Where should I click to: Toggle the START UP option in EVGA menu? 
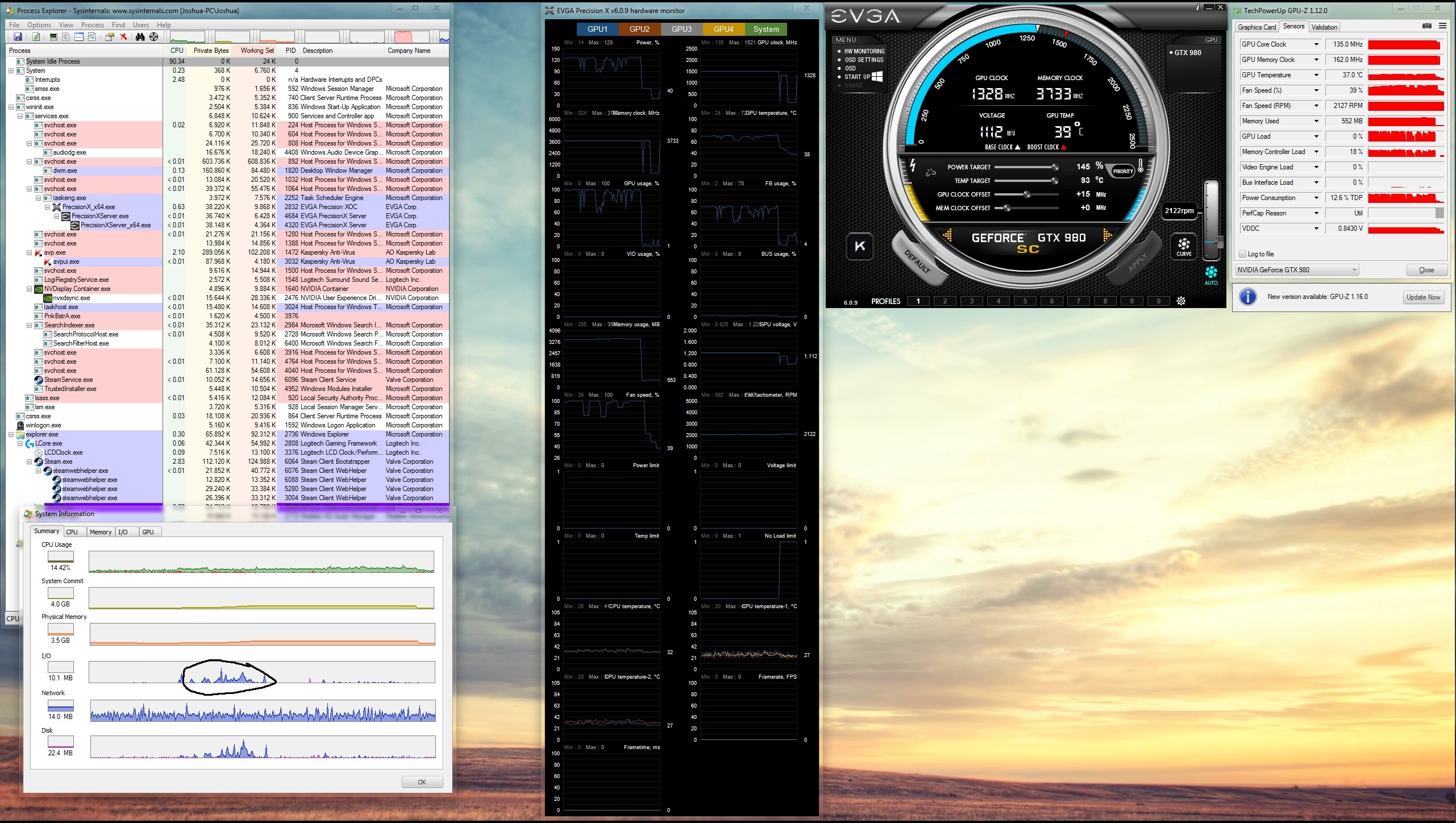(857, 77)
